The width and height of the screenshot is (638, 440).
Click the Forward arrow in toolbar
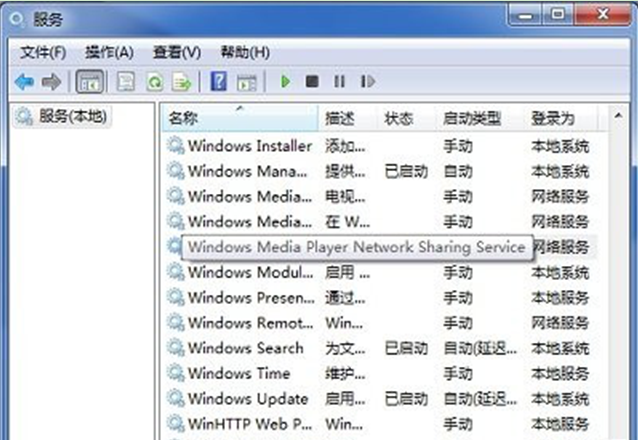[x=51, y=82]
